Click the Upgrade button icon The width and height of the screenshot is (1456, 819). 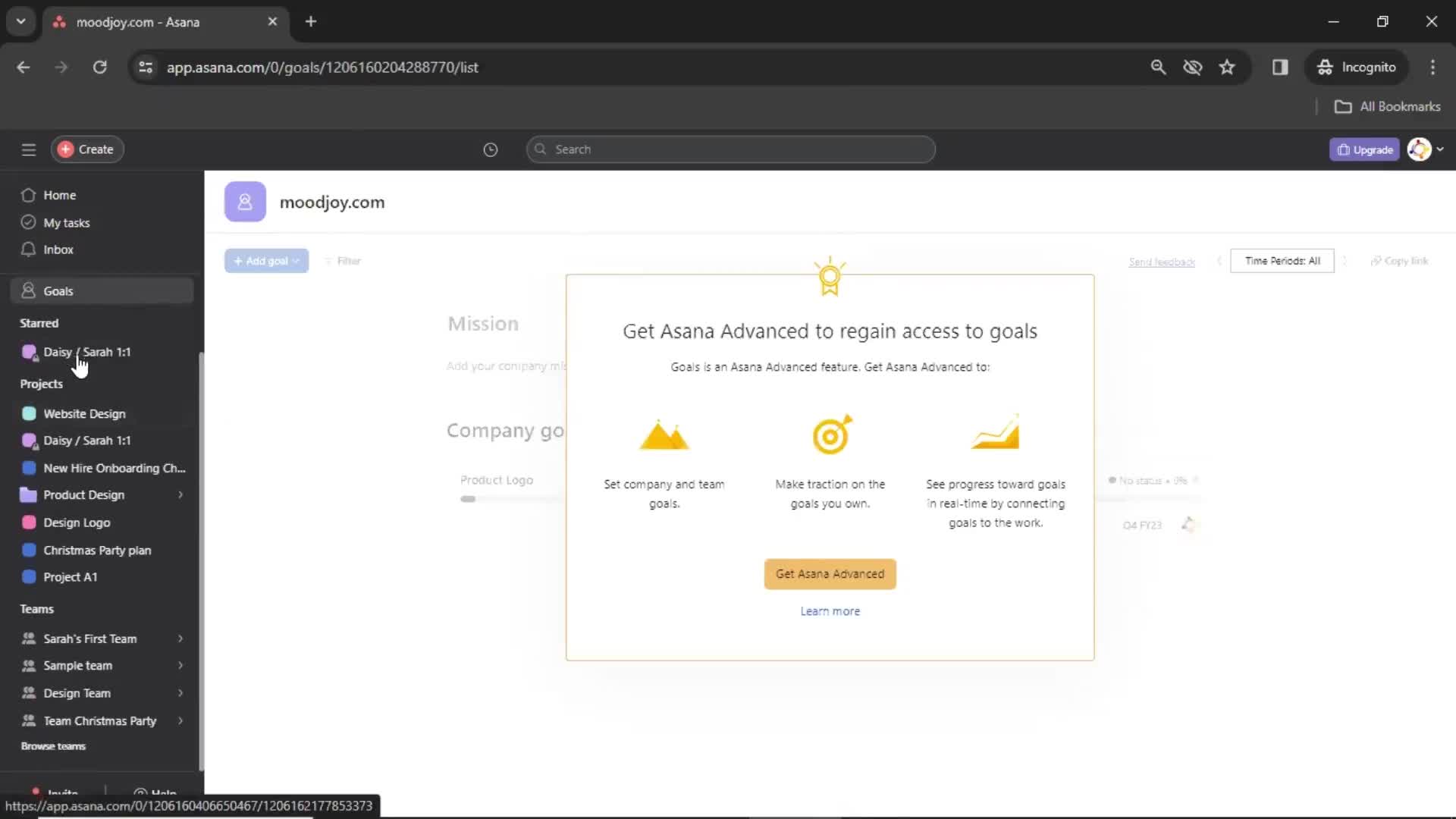(x=1343, y=149)
